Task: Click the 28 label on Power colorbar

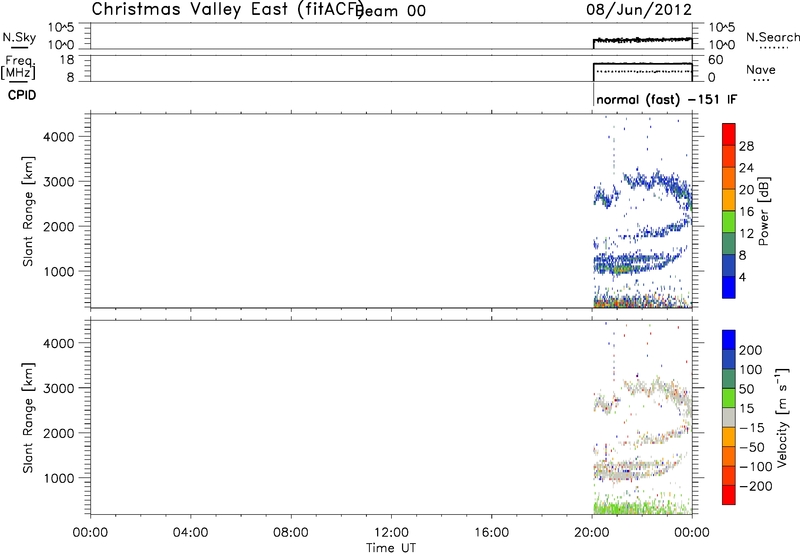Action: coord(746,146)
